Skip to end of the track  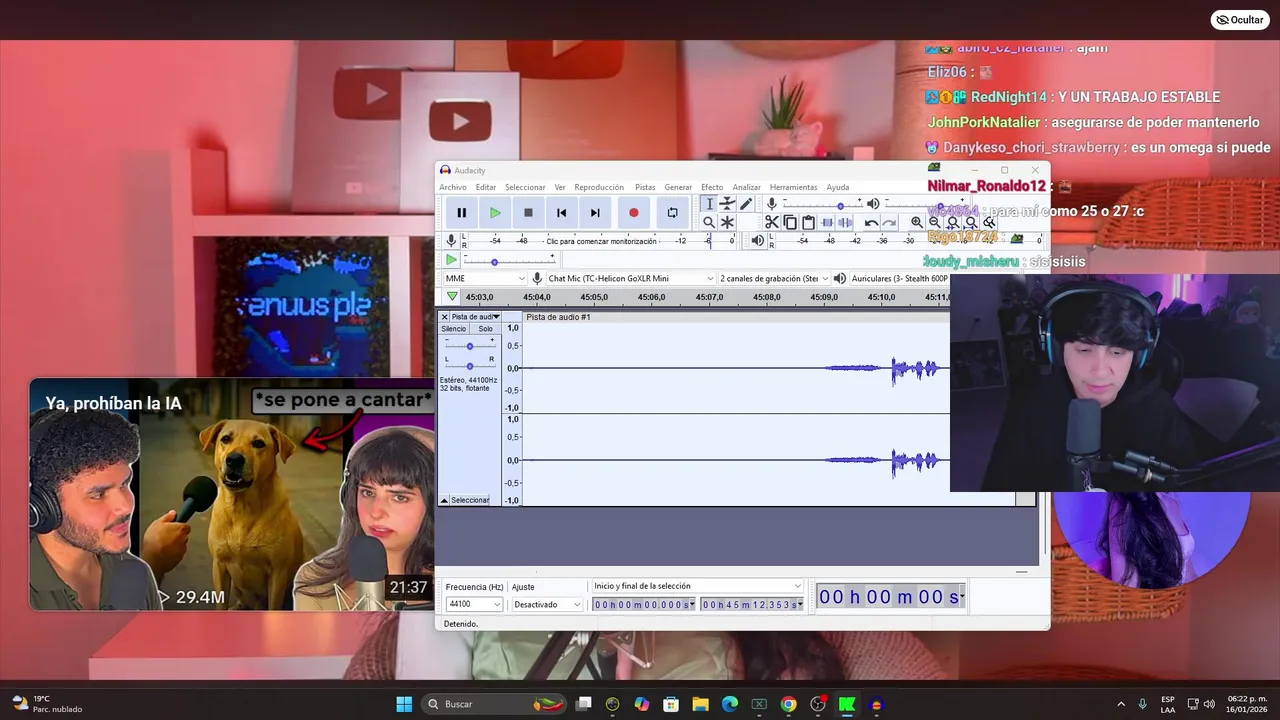595,212
